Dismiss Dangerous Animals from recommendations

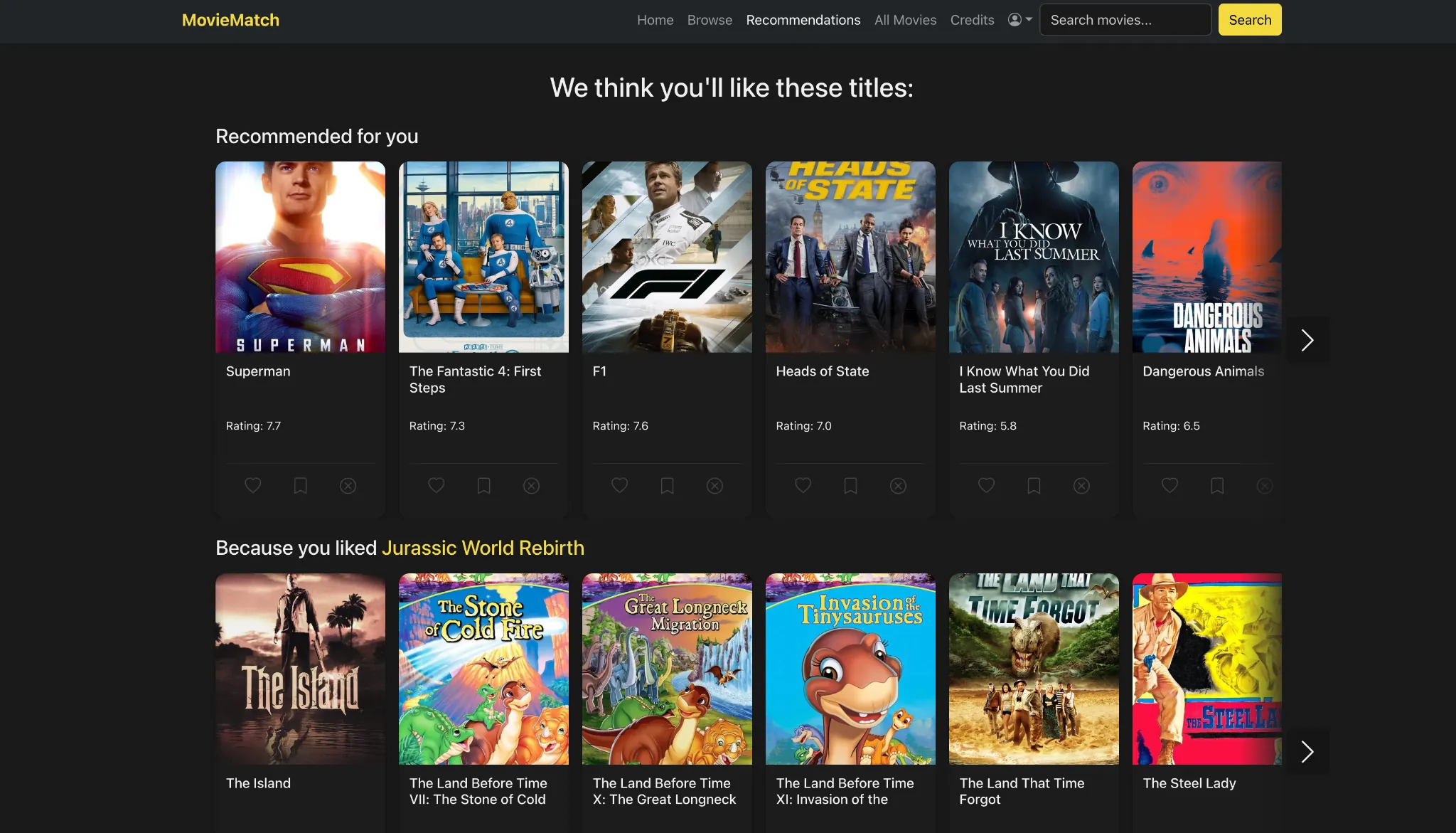click(x=1265, y=486)
